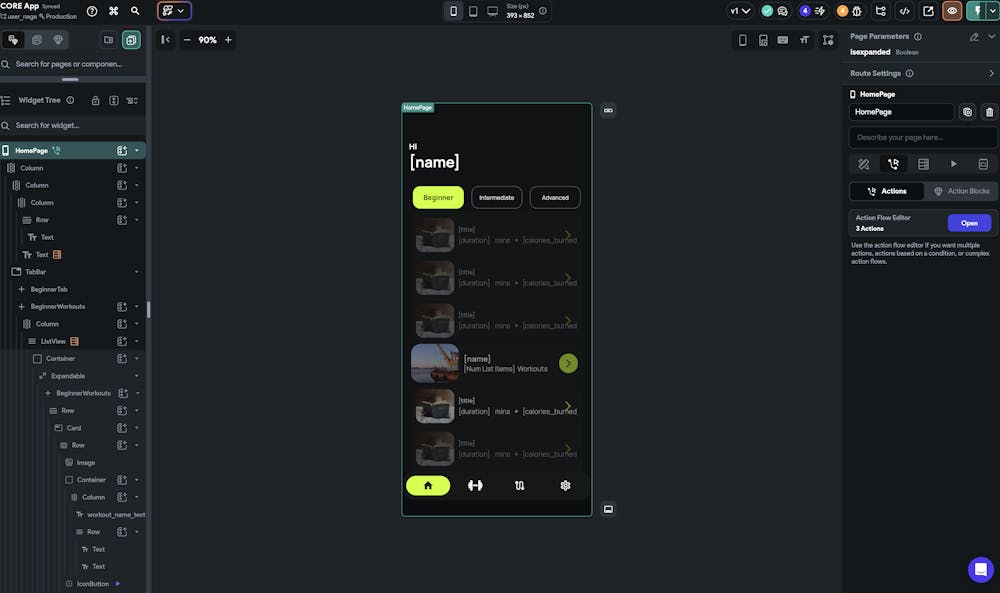Click the open-in-new-window share icon
This screenshot has width=1000, height=593.
(x=928, y=11)
